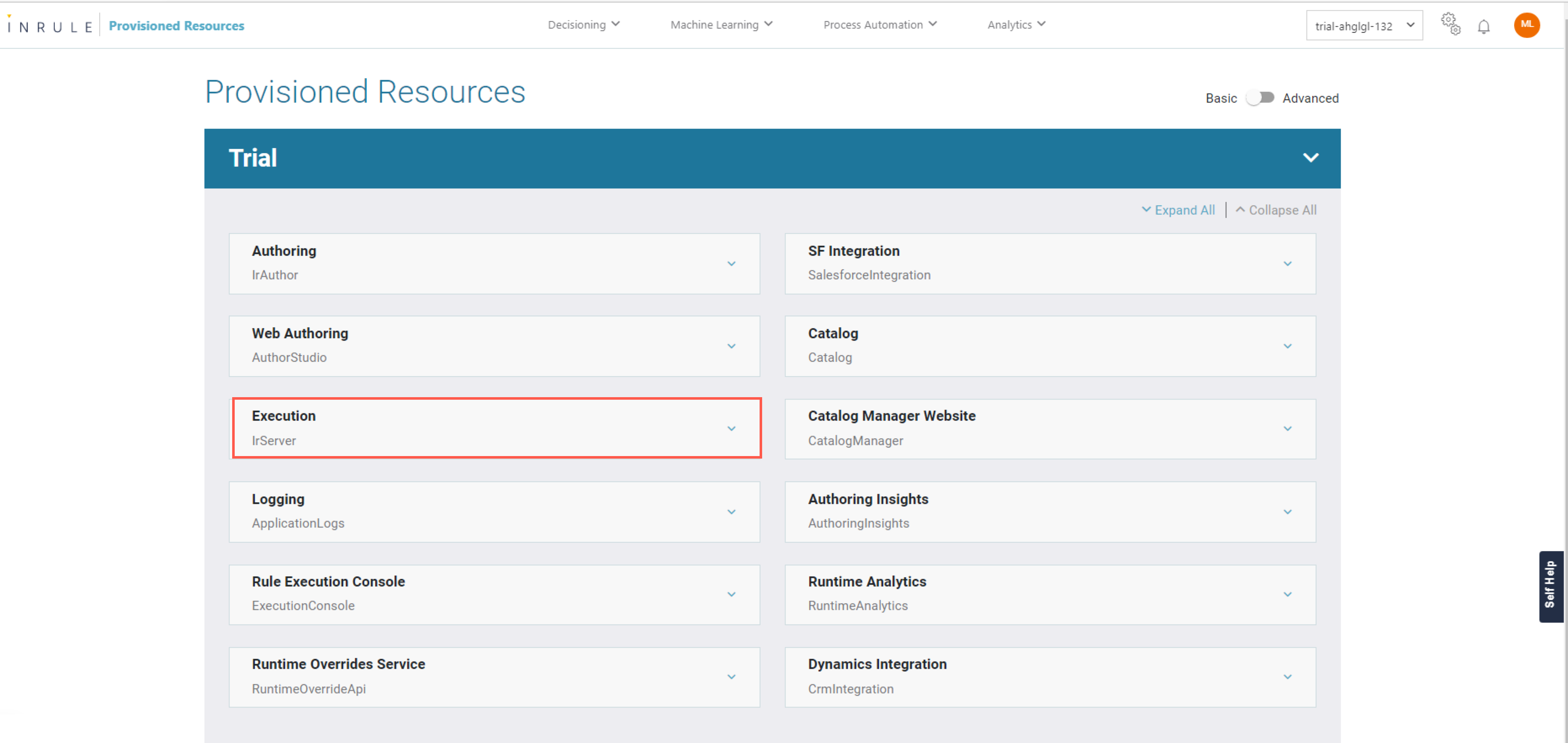Click the Collapse All link
The image size is (1568, 743).
click(x=1276, y=210)
